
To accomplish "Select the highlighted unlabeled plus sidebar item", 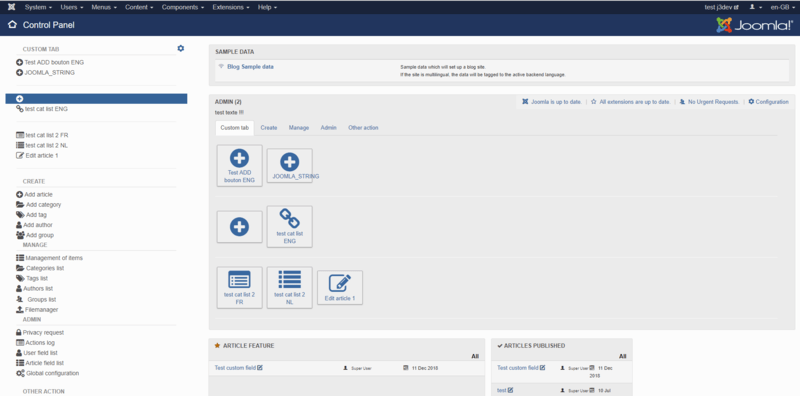I will coord(96,98).
